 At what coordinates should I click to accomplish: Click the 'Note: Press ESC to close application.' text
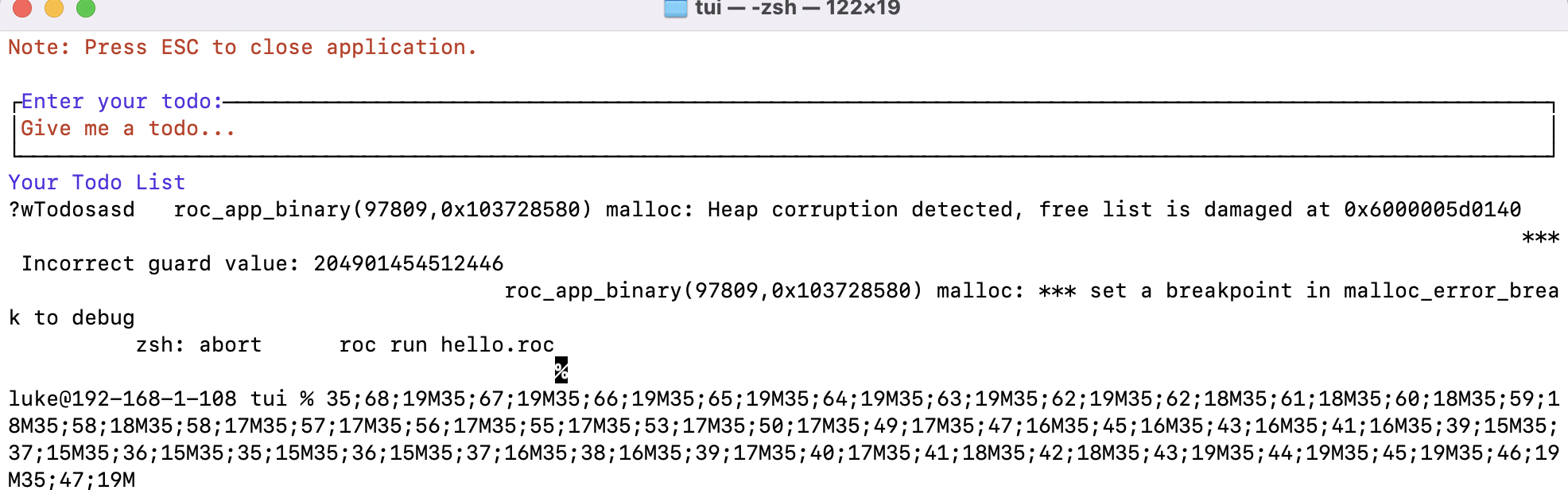pyautogui.click(x=243, y=47)
